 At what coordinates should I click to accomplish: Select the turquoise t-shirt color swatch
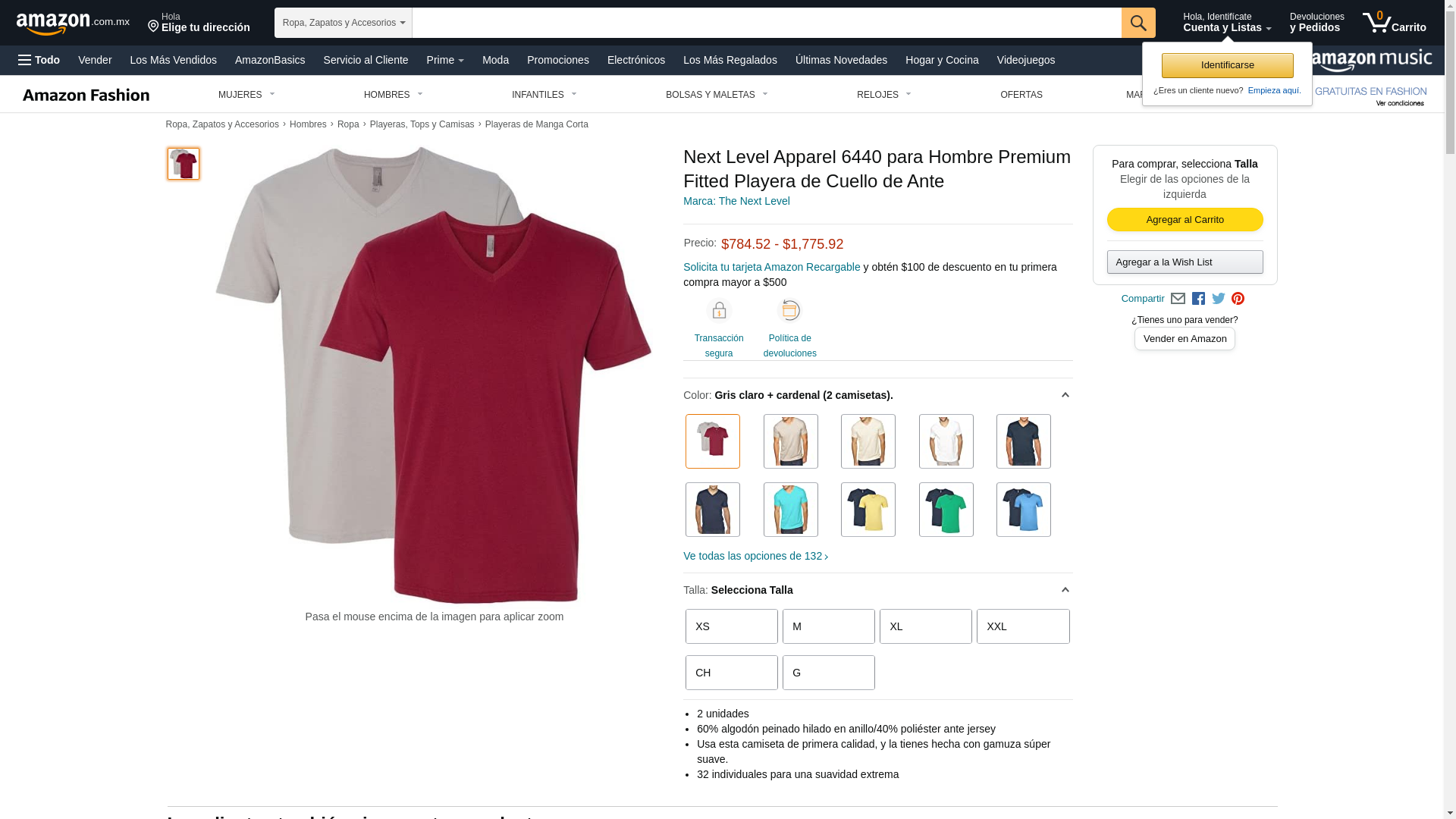(791, 510)
